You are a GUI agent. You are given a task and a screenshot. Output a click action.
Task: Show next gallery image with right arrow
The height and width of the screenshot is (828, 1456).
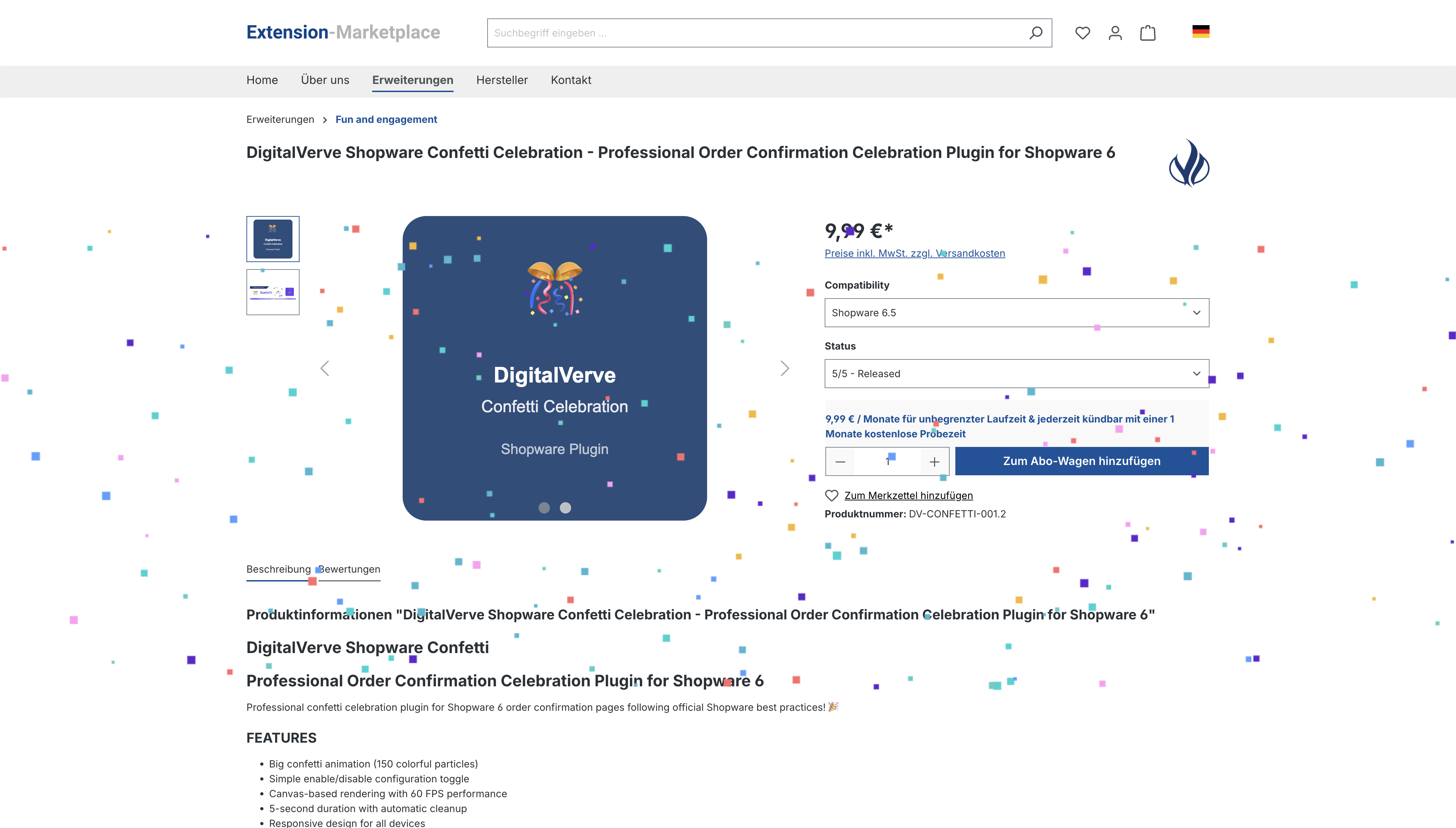coord(785,369)
